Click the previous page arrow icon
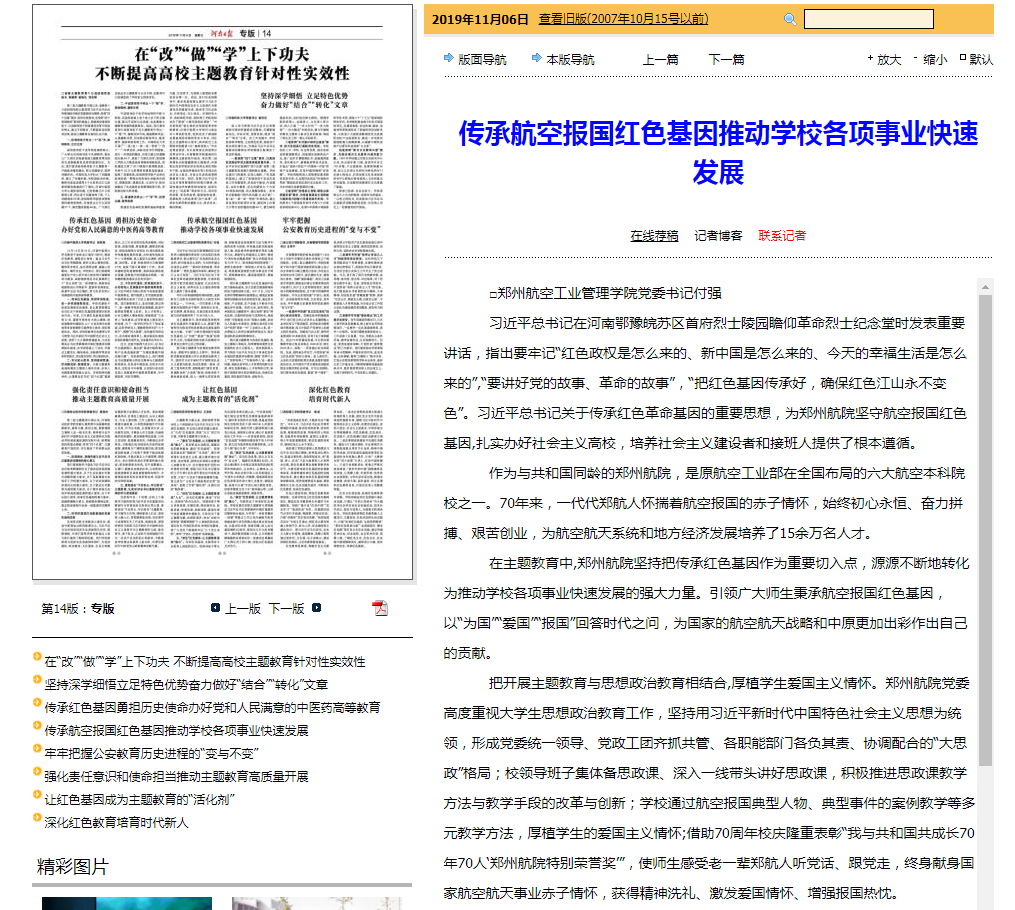Screen dimensions: 1015x910 216,608
